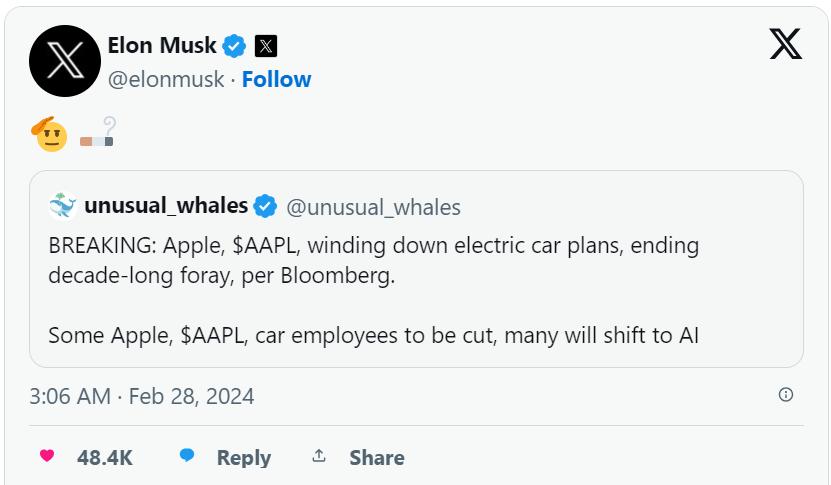
Task: Open the tweet info circle icon
Action: (785, 394)
